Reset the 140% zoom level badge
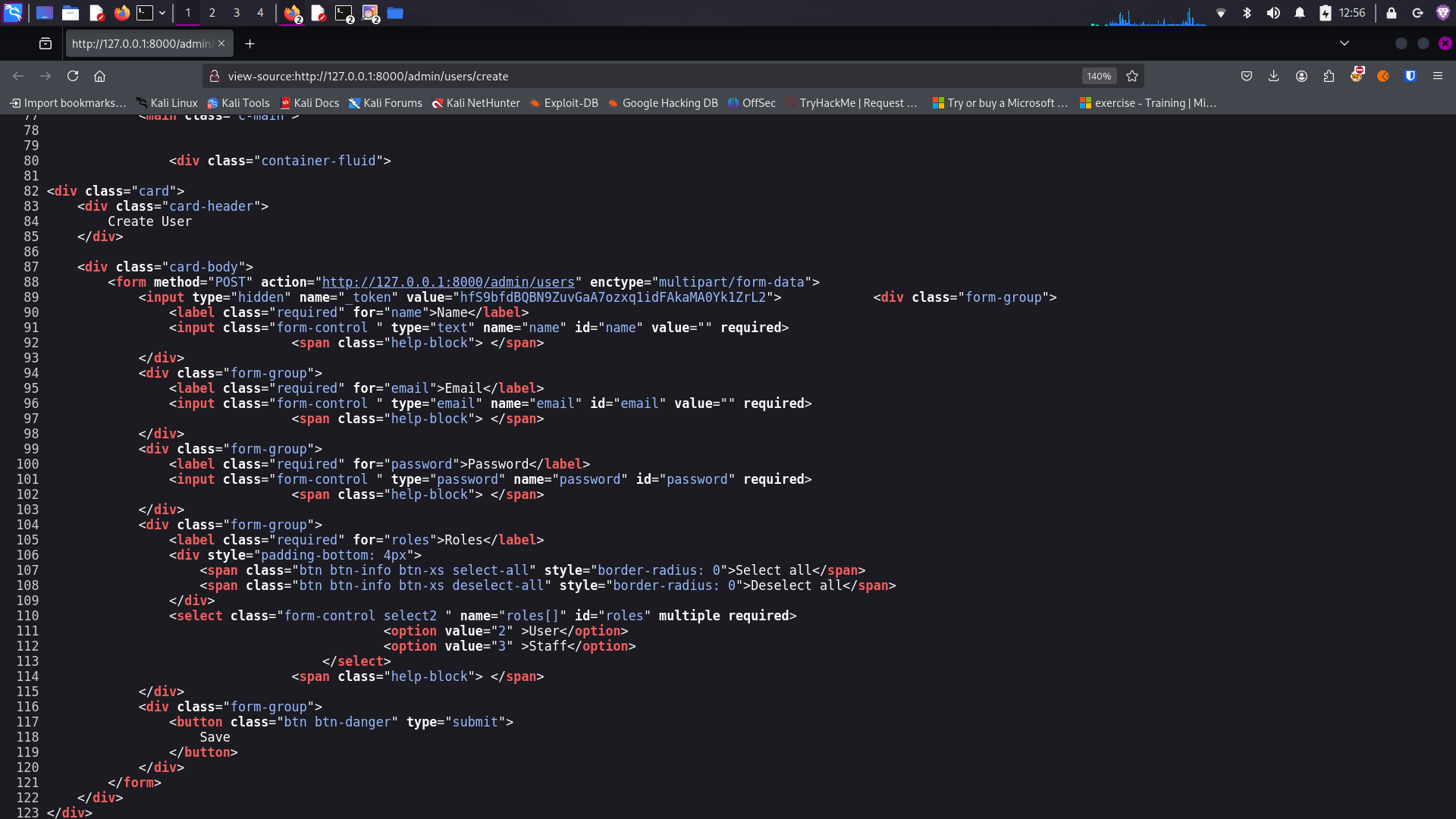 pos(1098,76)
